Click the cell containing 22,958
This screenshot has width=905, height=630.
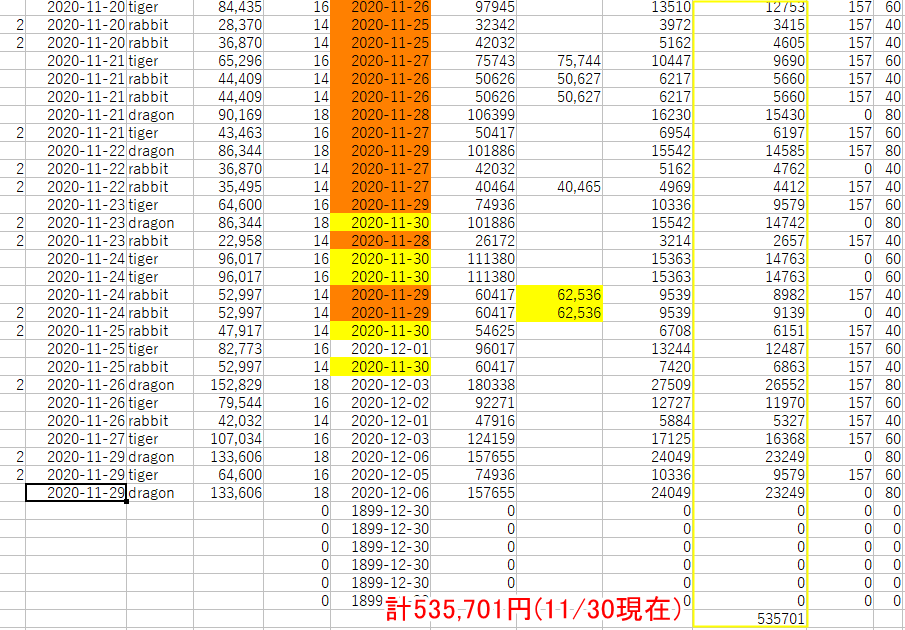(x=228, y=241)
